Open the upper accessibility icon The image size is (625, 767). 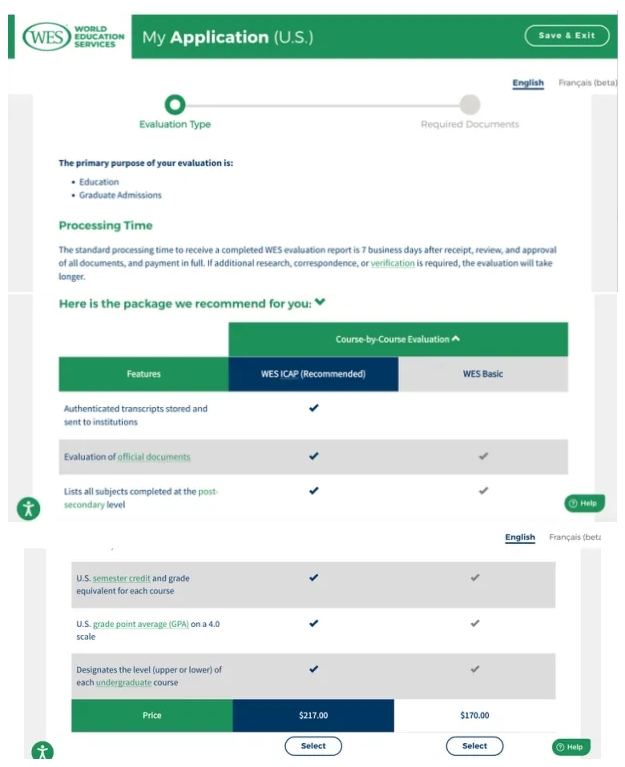coord(28,508)
